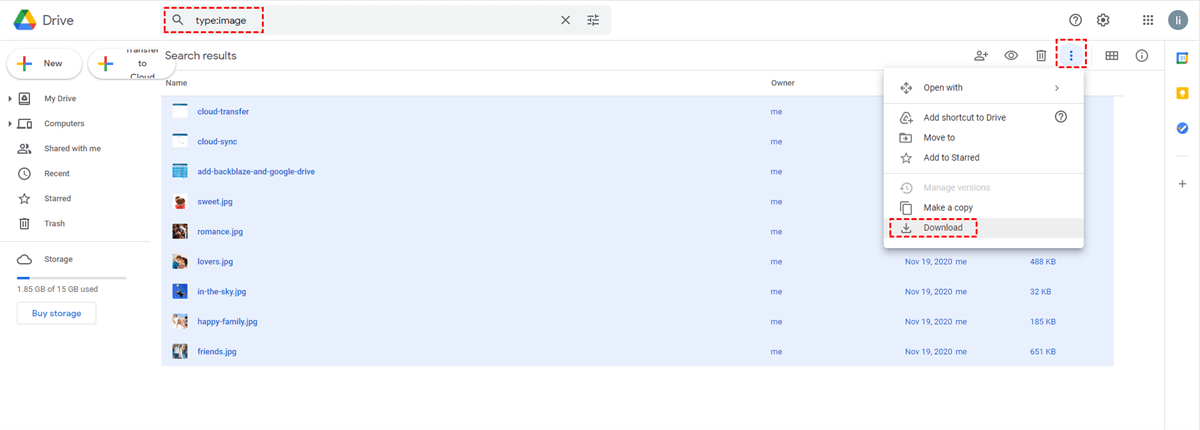Switch to grid layout view
Screen dimensions: 1200x430
[1111, 56]
